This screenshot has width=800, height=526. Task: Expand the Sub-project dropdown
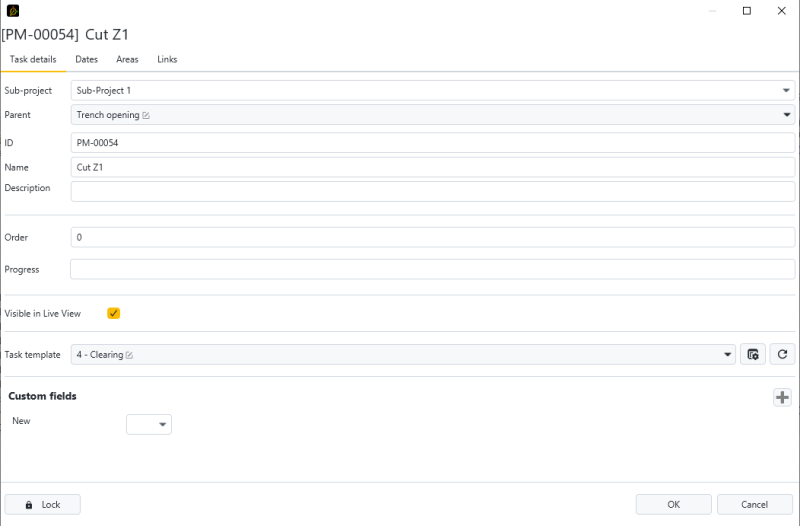point(786,91)
